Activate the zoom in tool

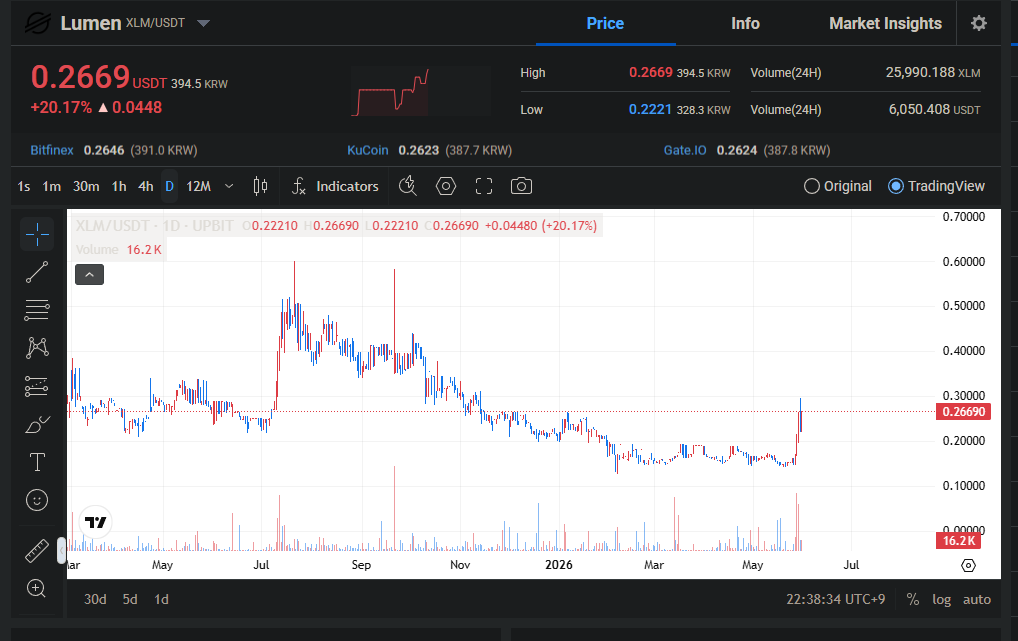click(37, 588)
